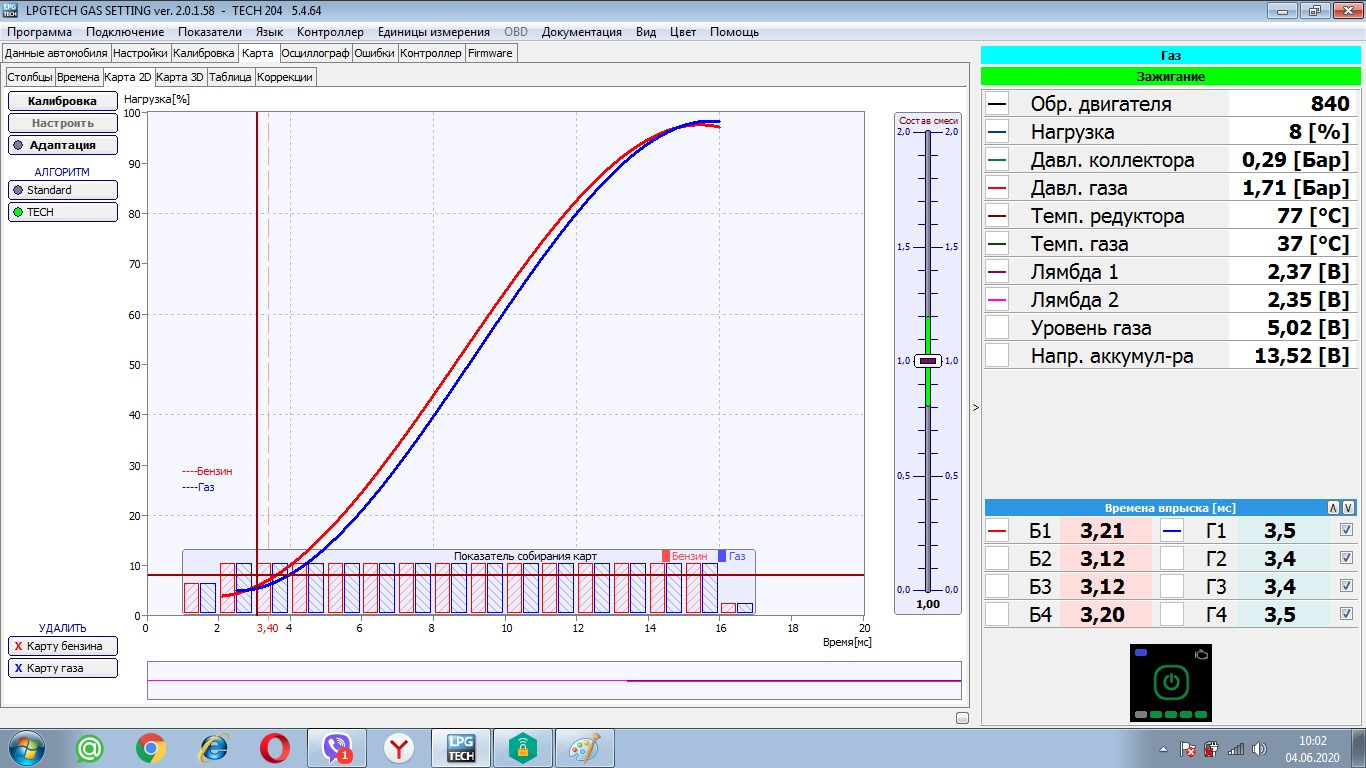Switch to the Осциллограф tab
The image size is (1366, 768).
[316, 53]
